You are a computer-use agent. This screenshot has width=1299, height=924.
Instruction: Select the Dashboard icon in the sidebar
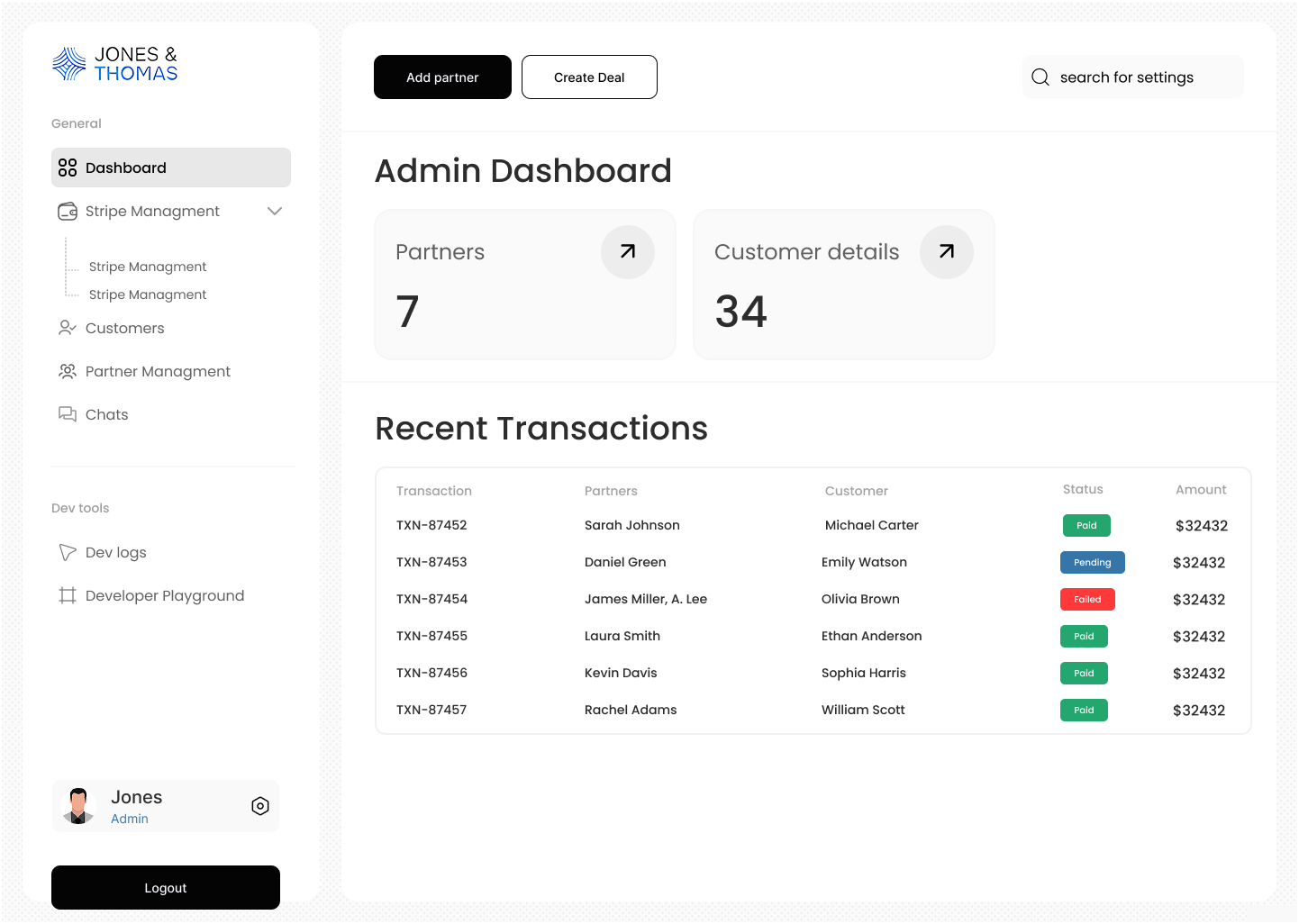coord(68,167)
